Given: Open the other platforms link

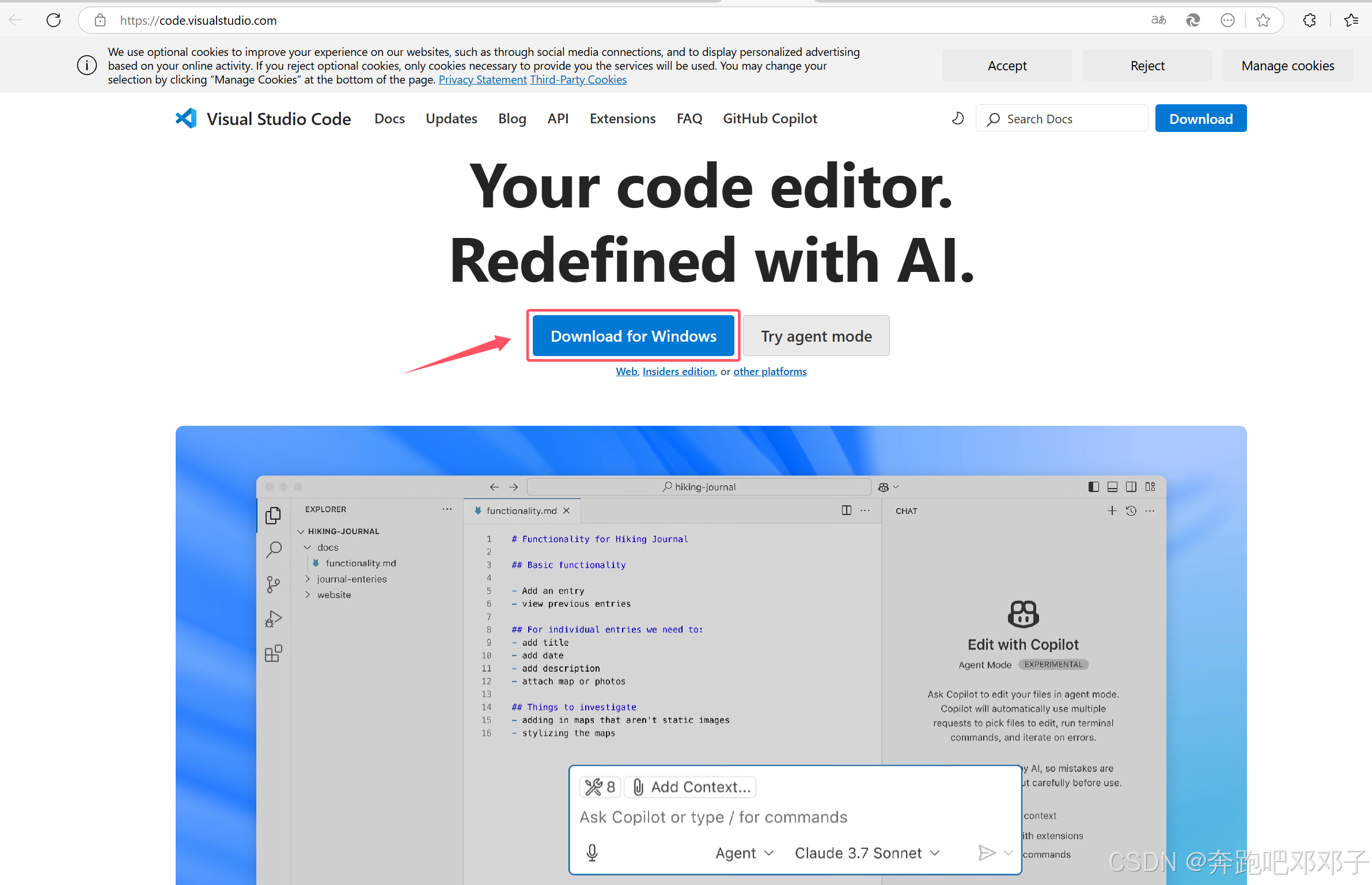Looking at the screenshot, I should [770, 372].
